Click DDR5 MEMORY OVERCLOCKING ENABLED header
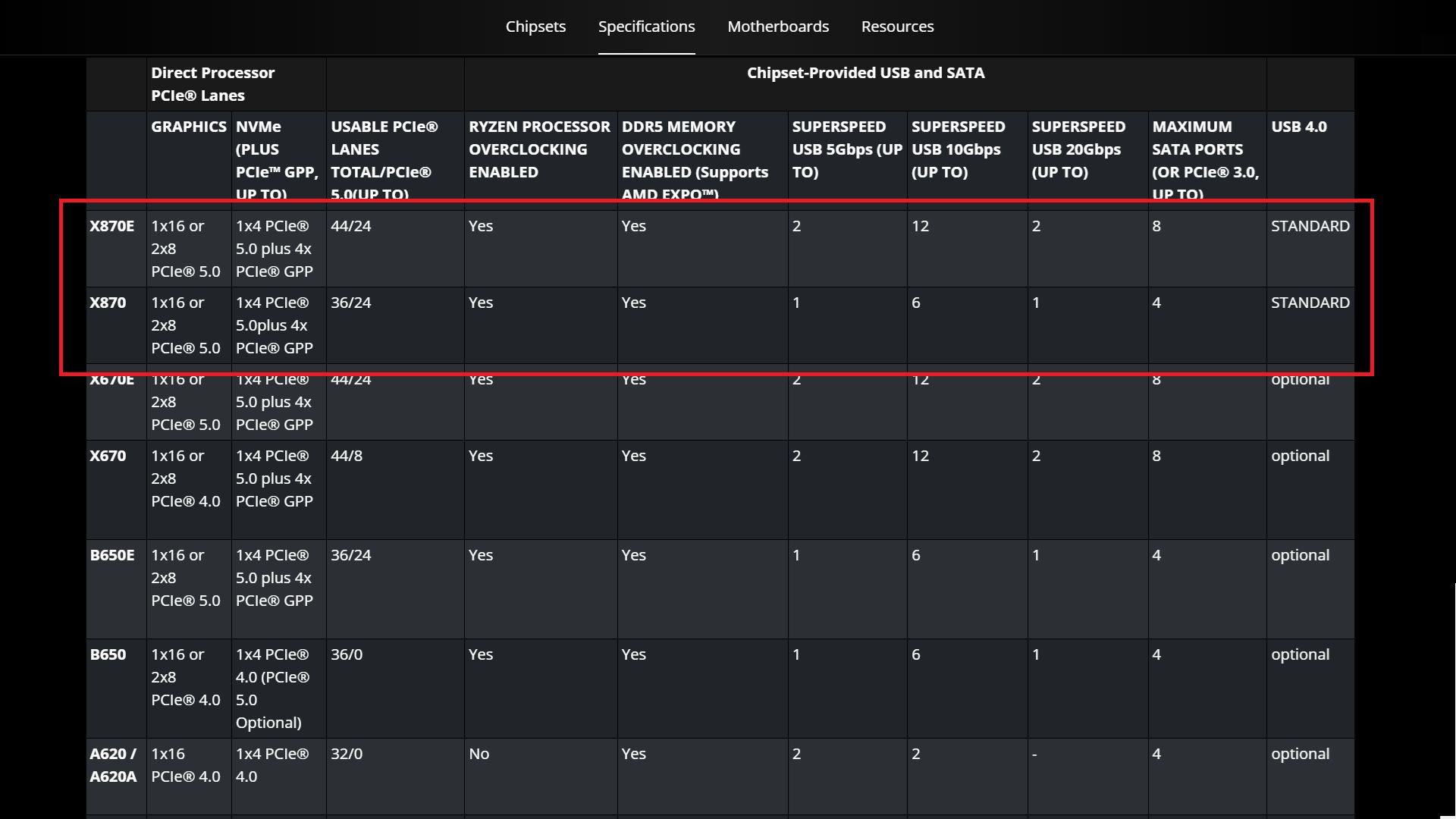 [695, 160]
